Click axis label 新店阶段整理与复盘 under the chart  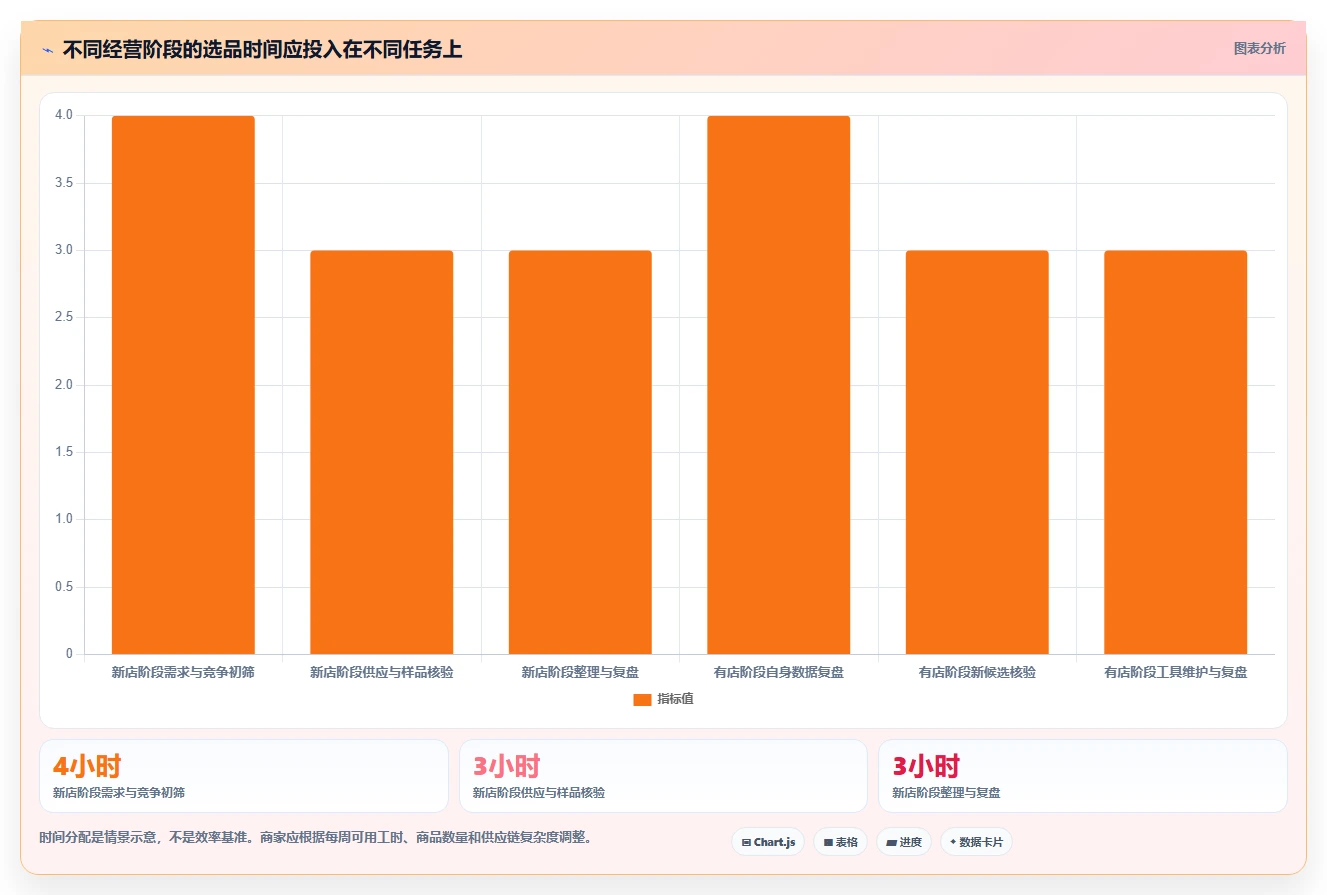pyautogui.click(x=580, y=673)
